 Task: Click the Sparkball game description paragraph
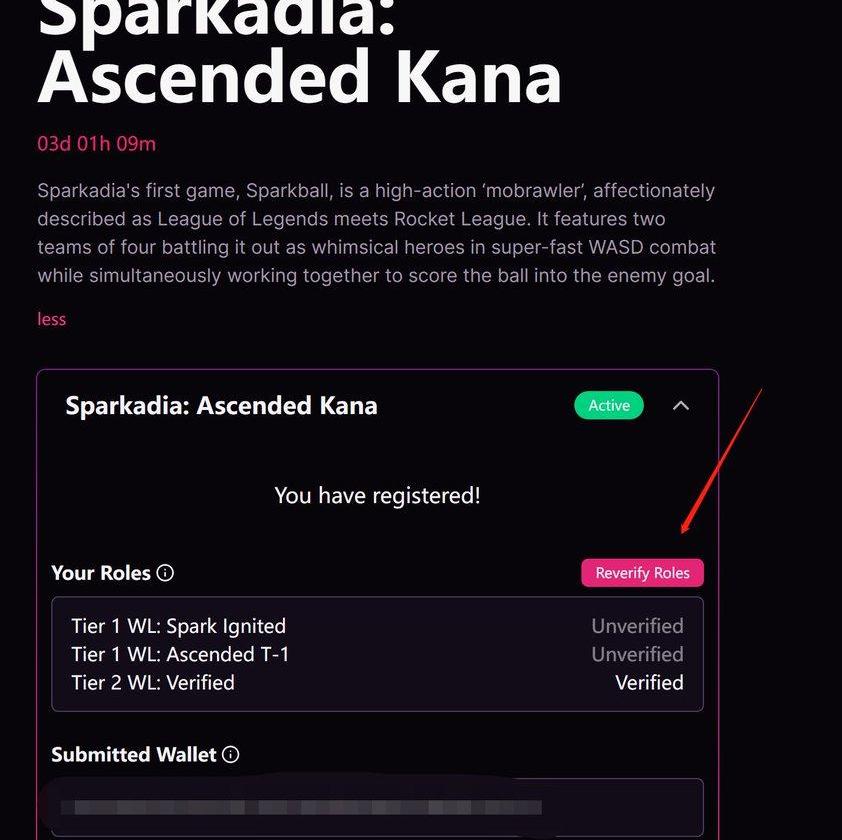[x=376, y=233]
